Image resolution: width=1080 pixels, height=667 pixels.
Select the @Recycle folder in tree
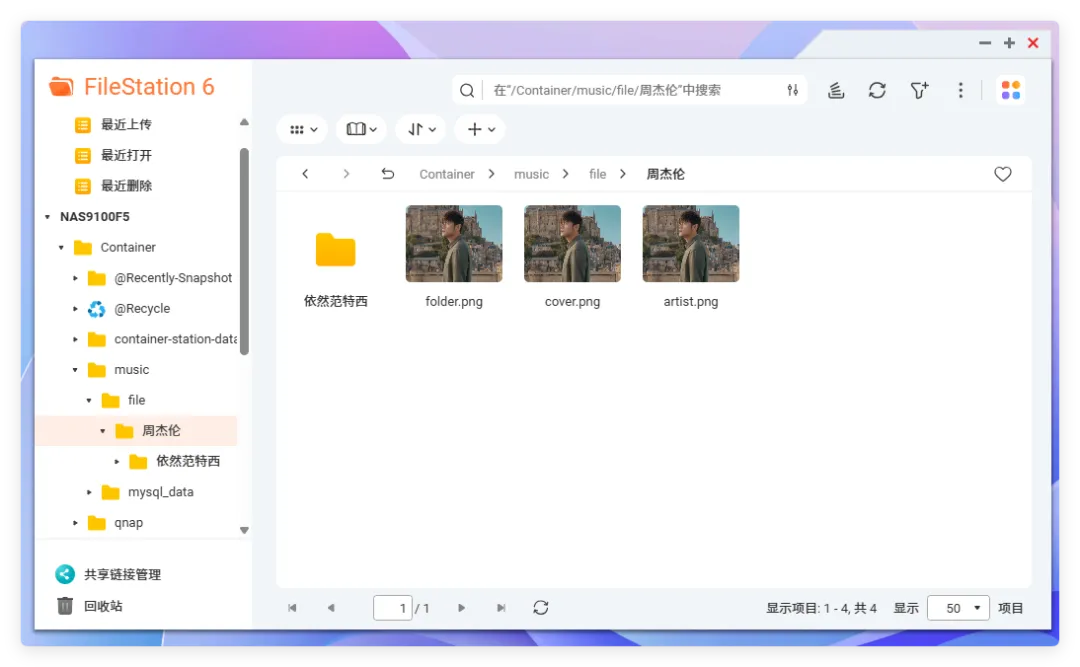[142, 309]
